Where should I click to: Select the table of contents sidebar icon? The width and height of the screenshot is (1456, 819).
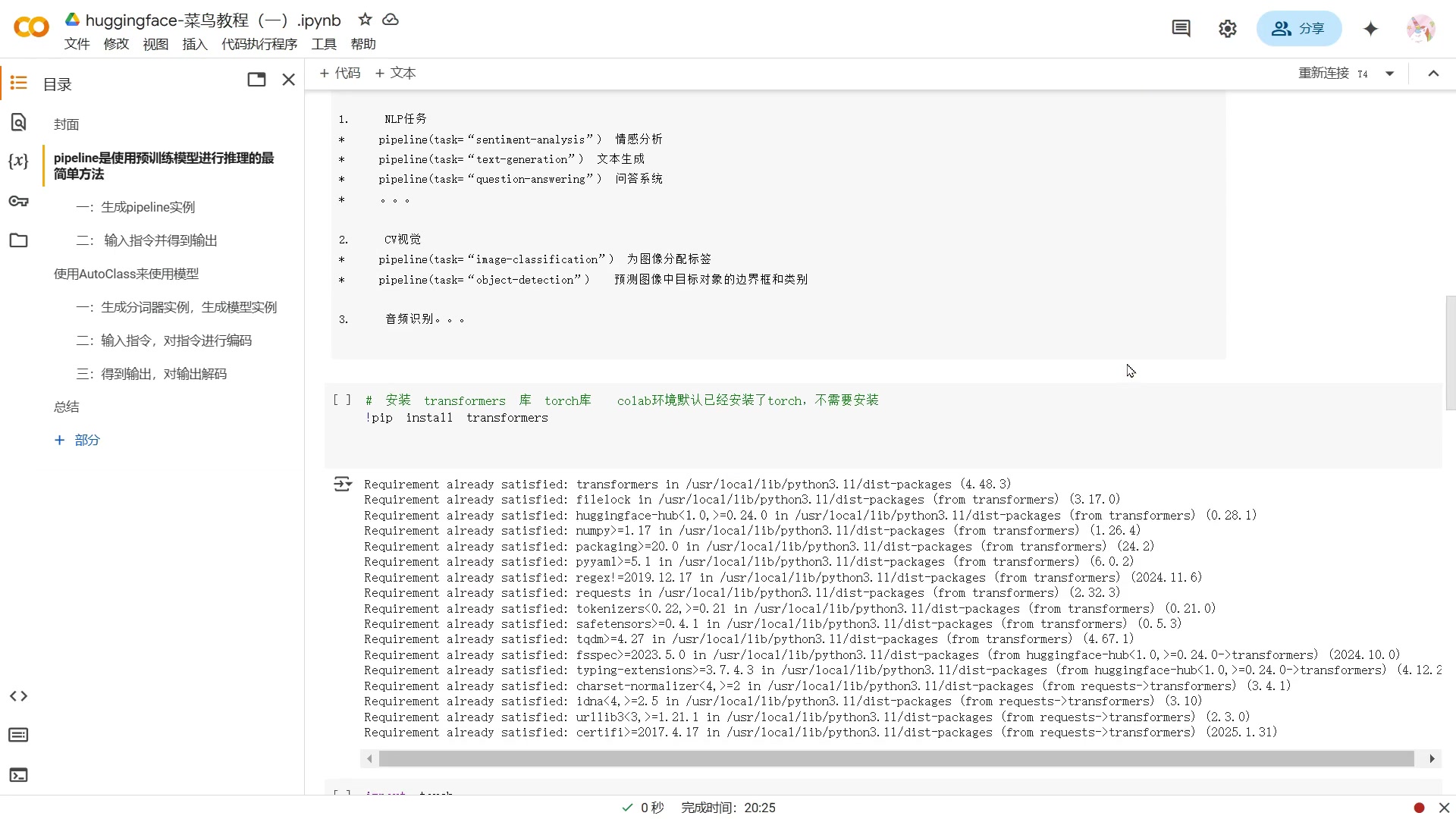click(x=19, y=83)
